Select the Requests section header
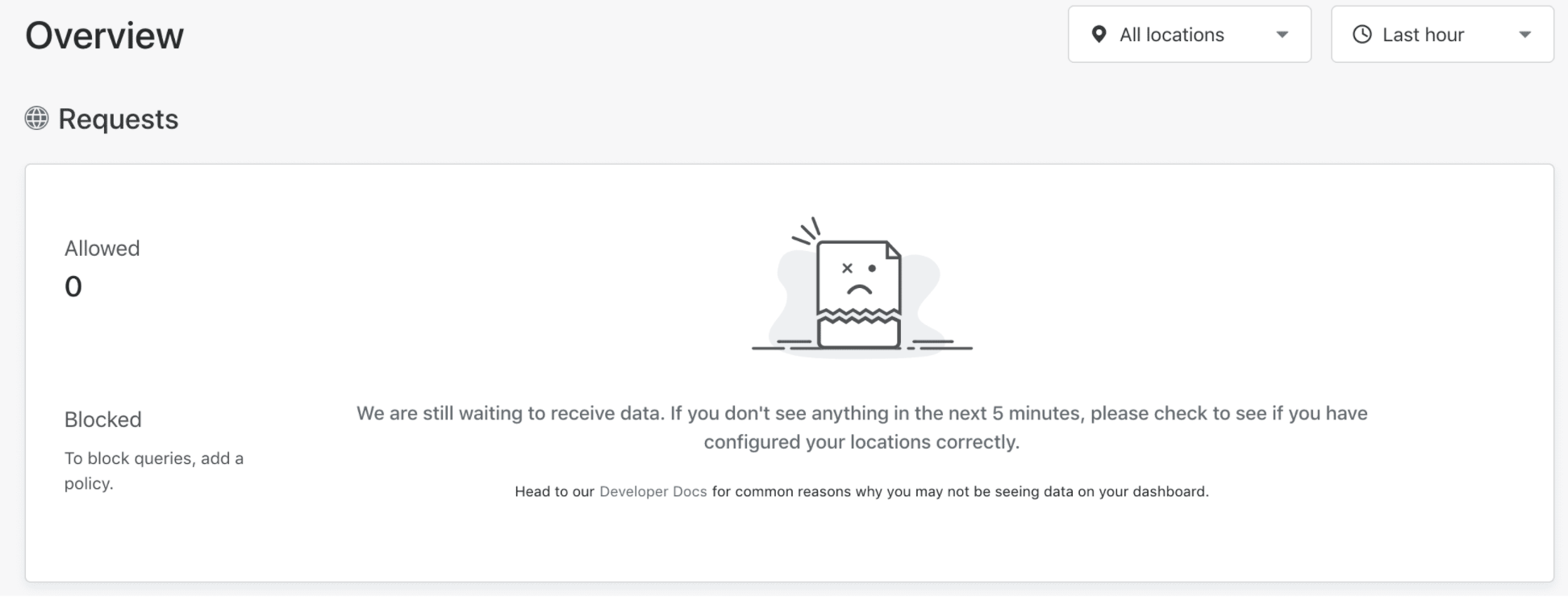1568x597 pixels. 118,119
